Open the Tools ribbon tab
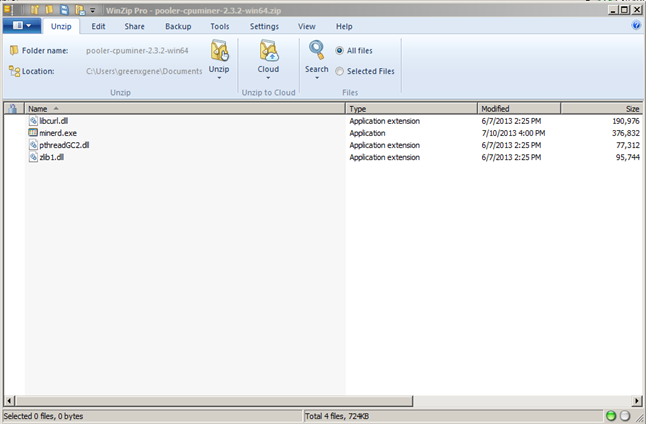The width and height of the screenshot is (646, 424). (220, 26)
